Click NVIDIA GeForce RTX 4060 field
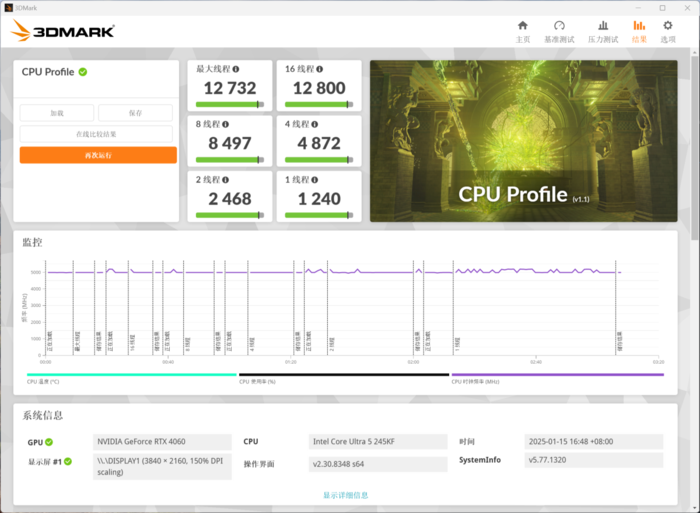700x513 pixels. 162,442
